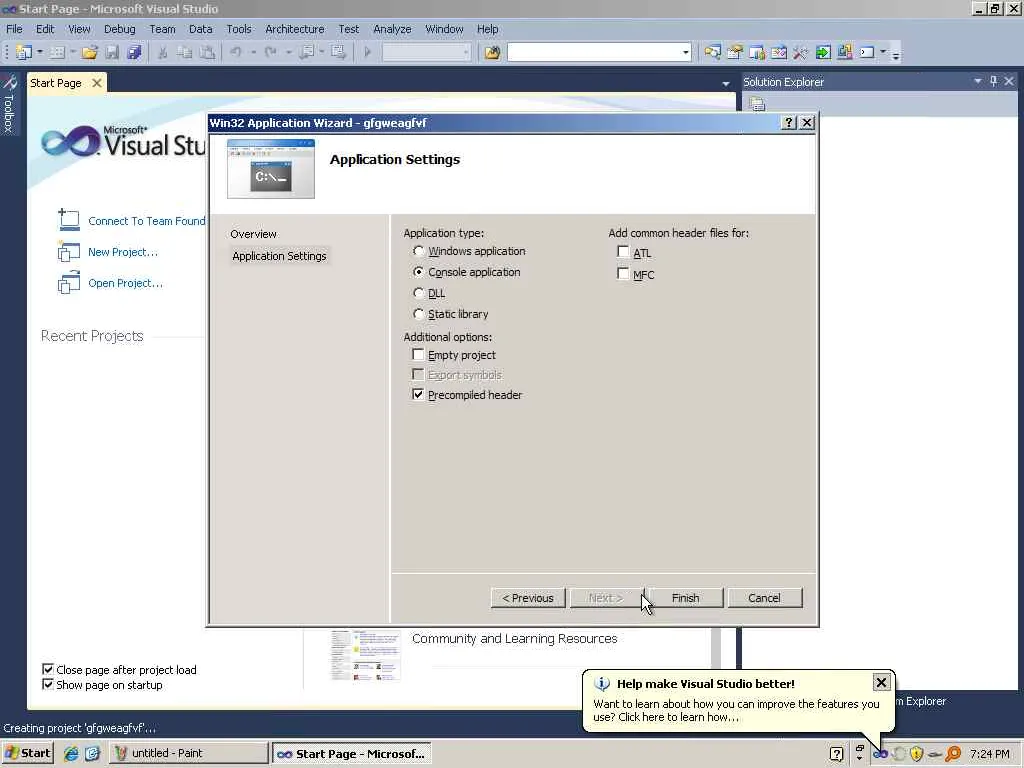Expand the collapsed Toolbox side tab
This screenshot has width=1024, height=768.
click(x=8, y=104)
